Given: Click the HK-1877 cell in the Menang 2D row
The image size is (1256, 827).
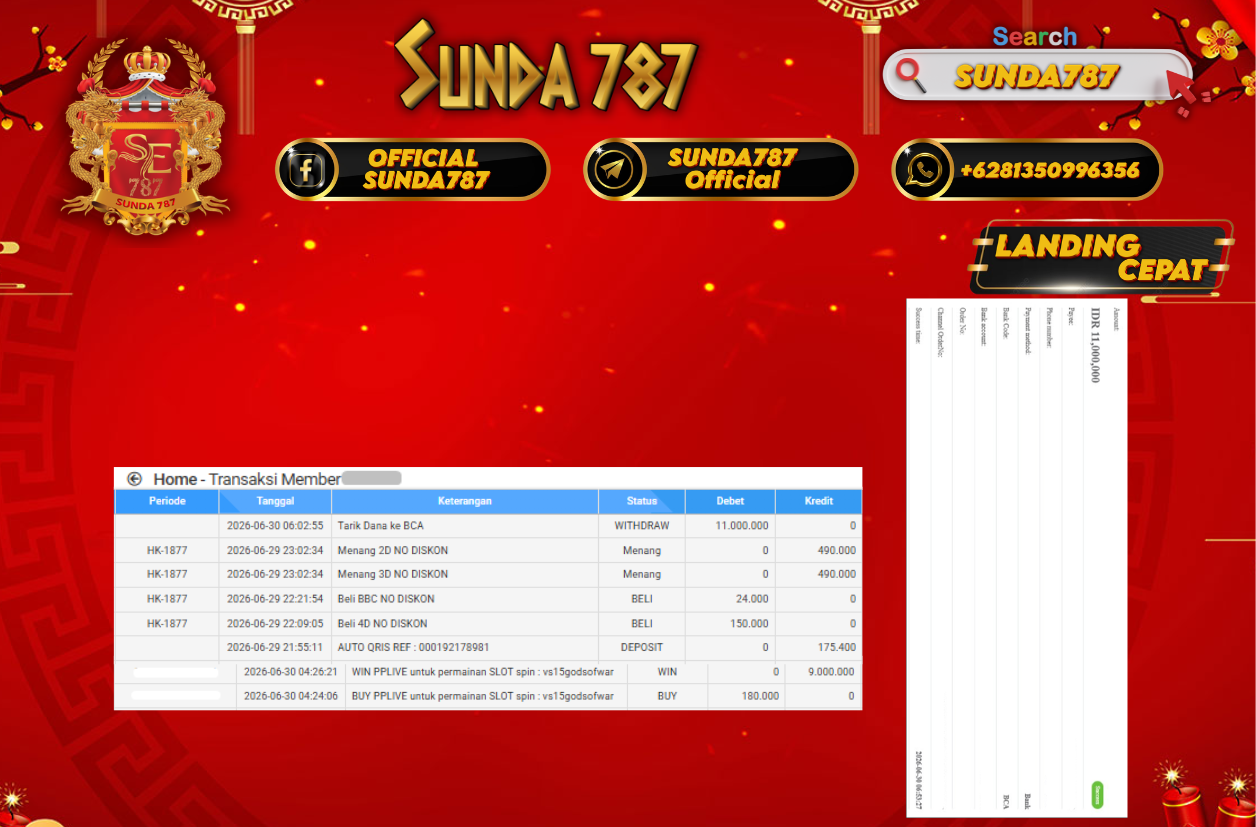Looking at the screenshot, I should point(167,550).
